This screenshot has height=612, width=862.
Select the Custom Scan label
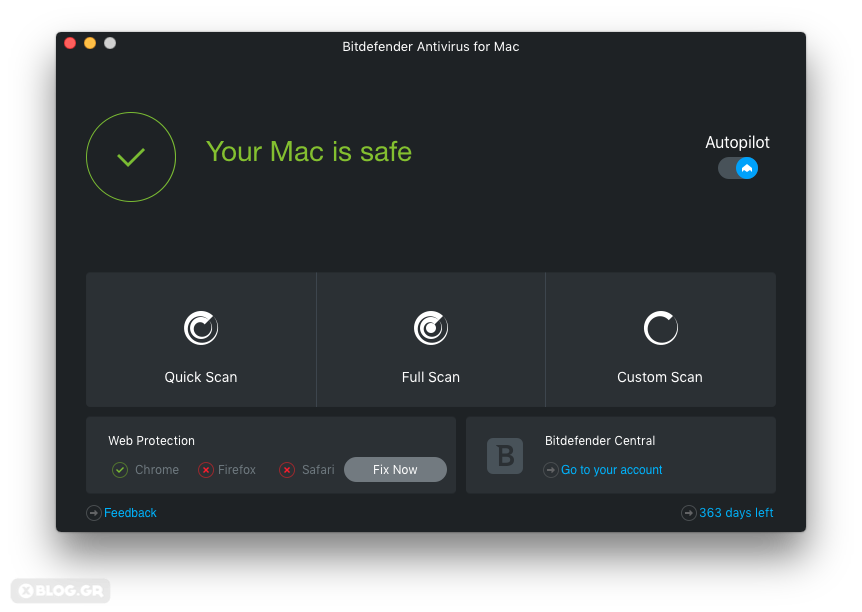(x=660, y=377)
